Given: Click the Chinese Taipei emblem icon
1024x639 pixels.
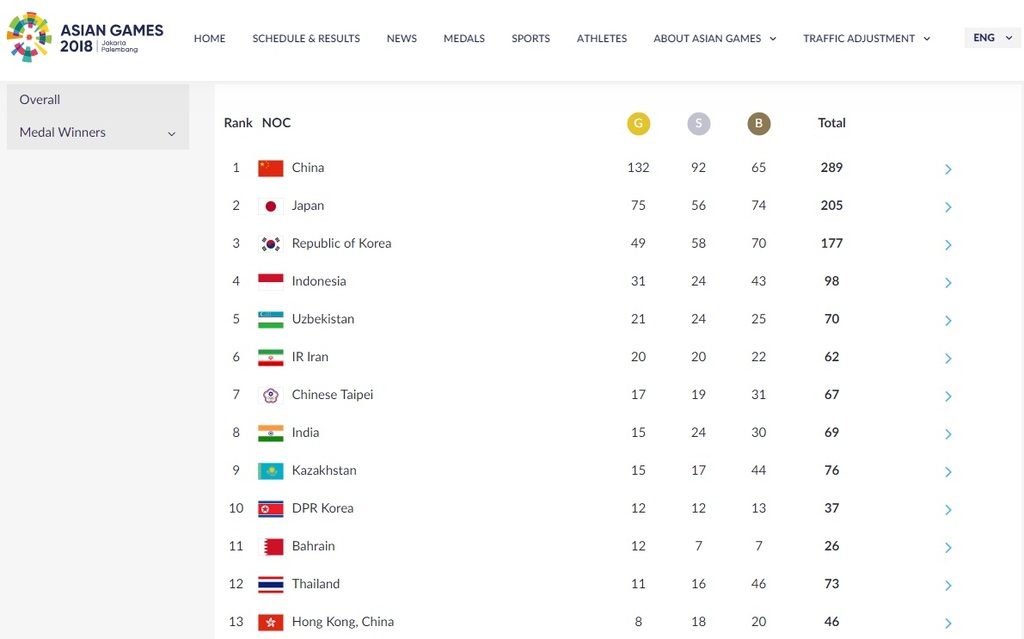Looking at the screenshot, I should coord(271,395).
